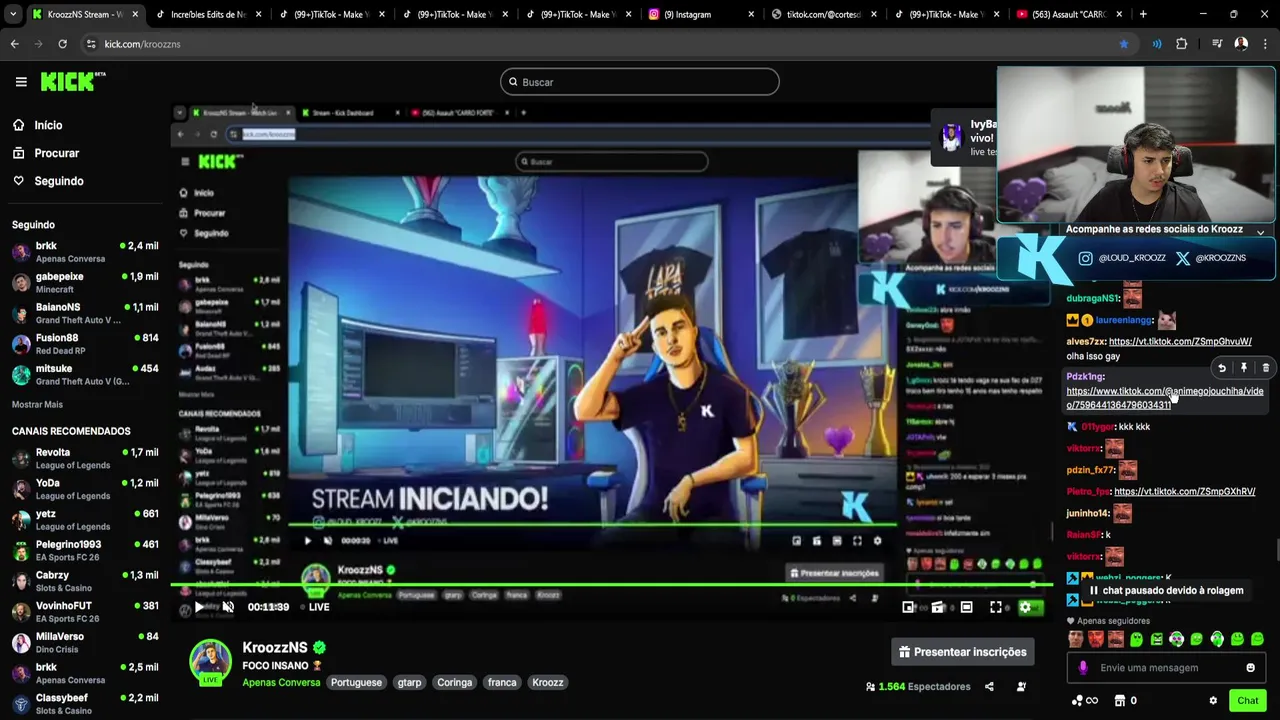Open Fusion88 channel in following list
The image size is (1280, 720).
pos(85,344)
